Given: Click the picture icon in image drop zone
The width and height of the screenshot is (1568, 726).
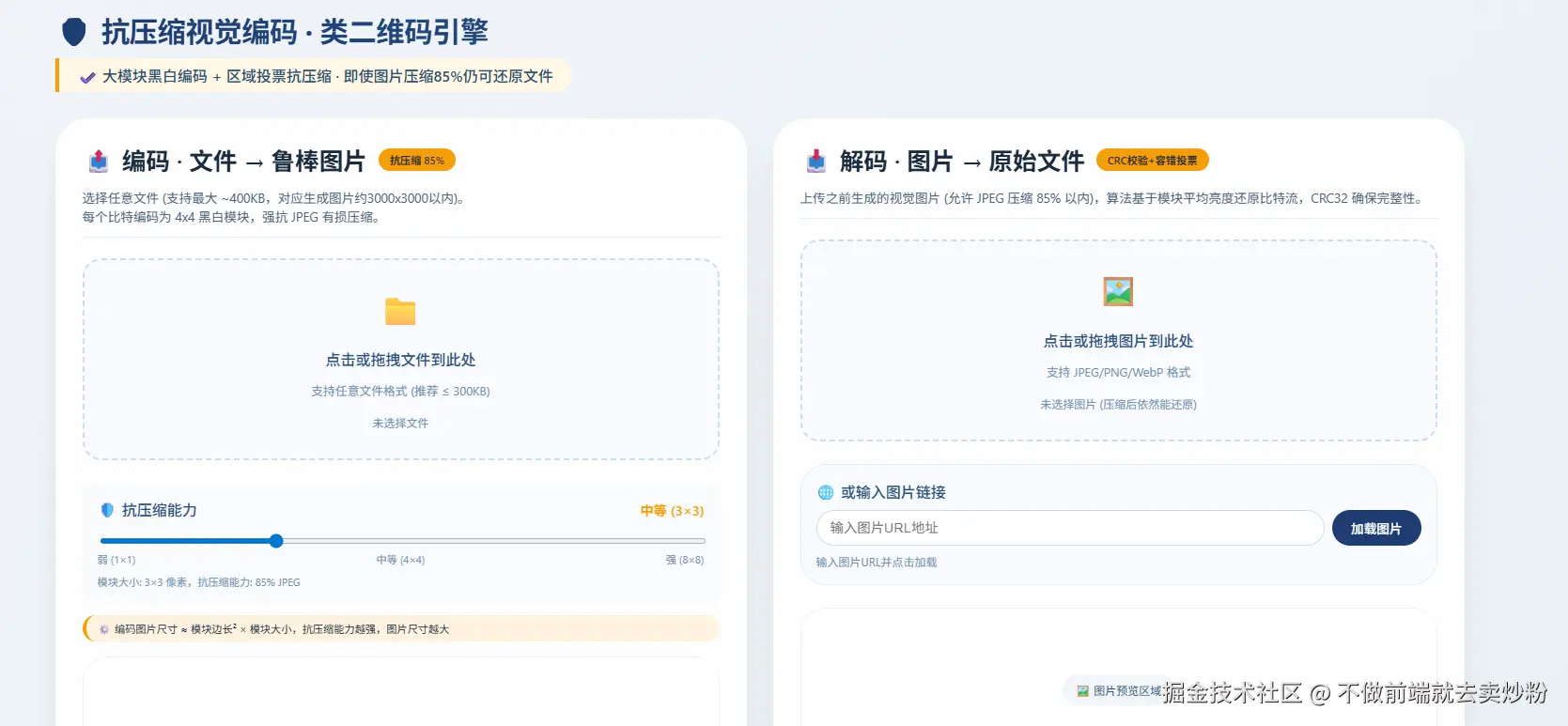Looking at the screenshot, I should [x=1118, y=292].
